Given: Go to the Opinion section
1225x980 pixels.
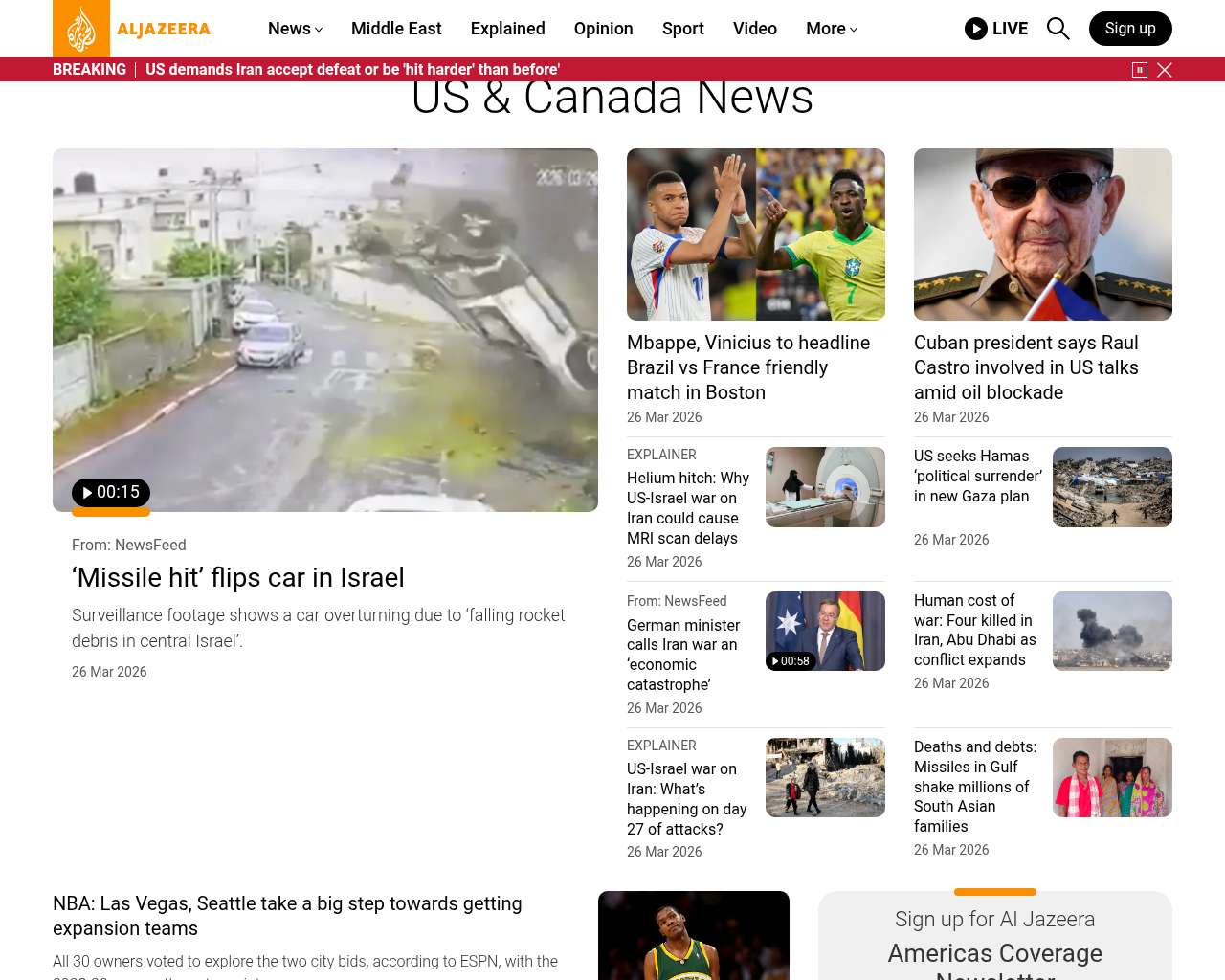Looking at the screenshot, I should 603,29.
